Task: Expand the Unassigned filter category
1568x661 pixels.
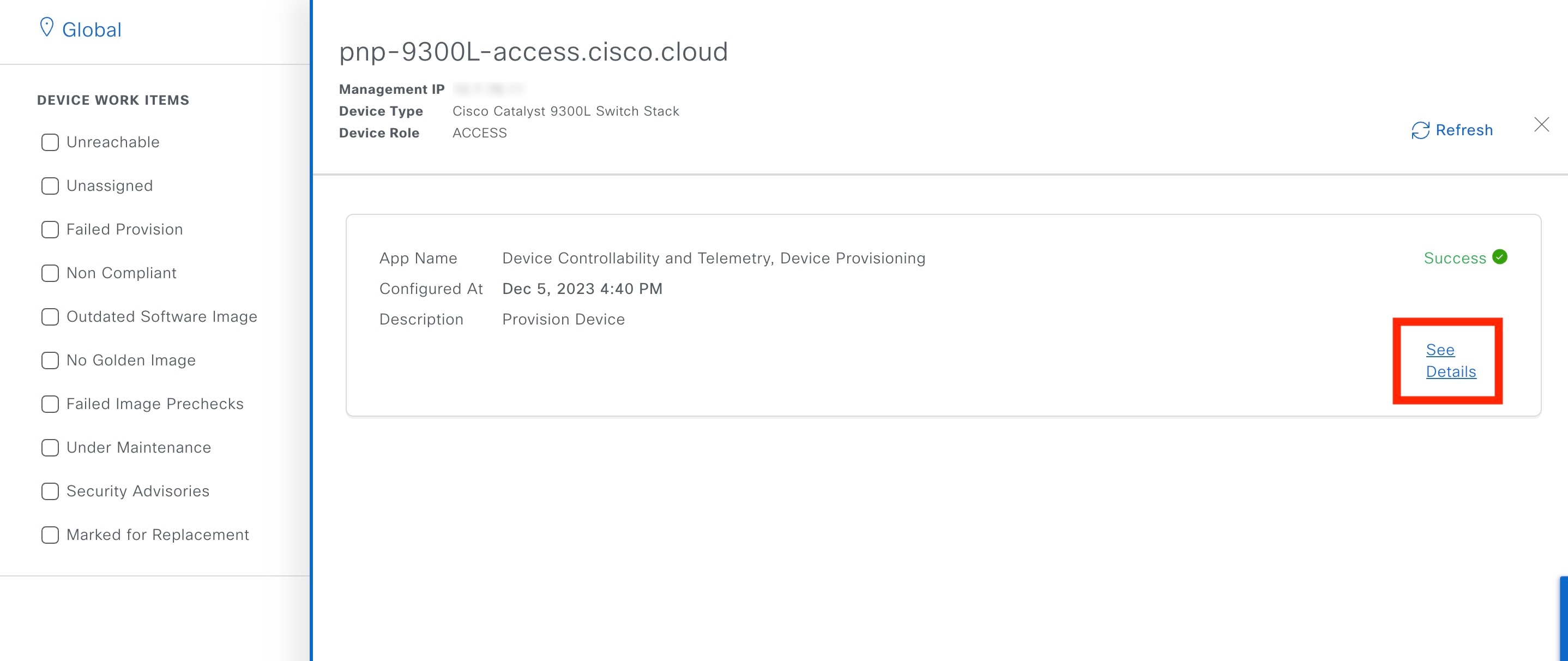Action: click(109, 184)
